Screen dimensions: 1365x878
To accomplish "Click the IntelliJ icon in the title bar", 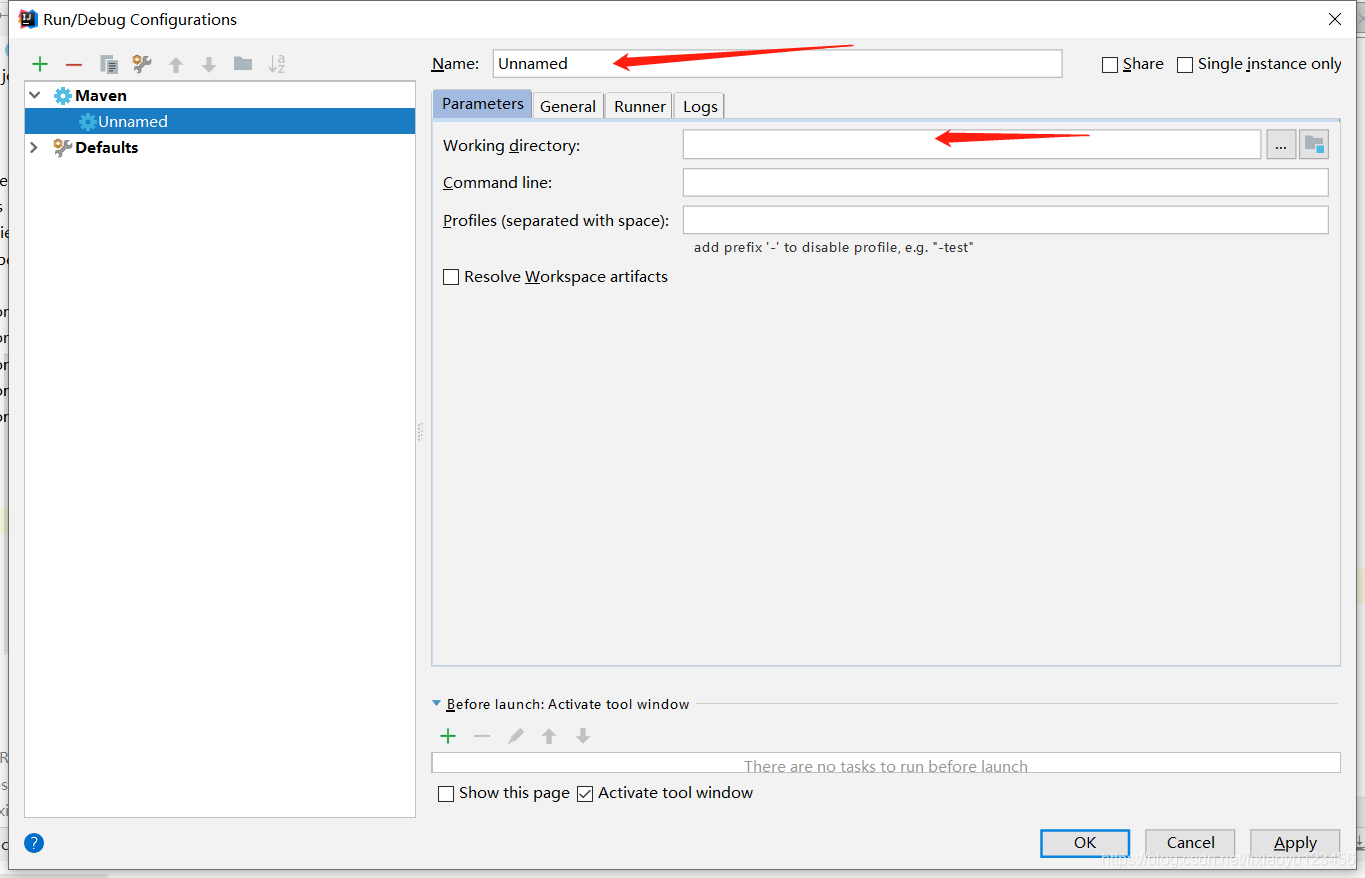I will pos(29,19).
